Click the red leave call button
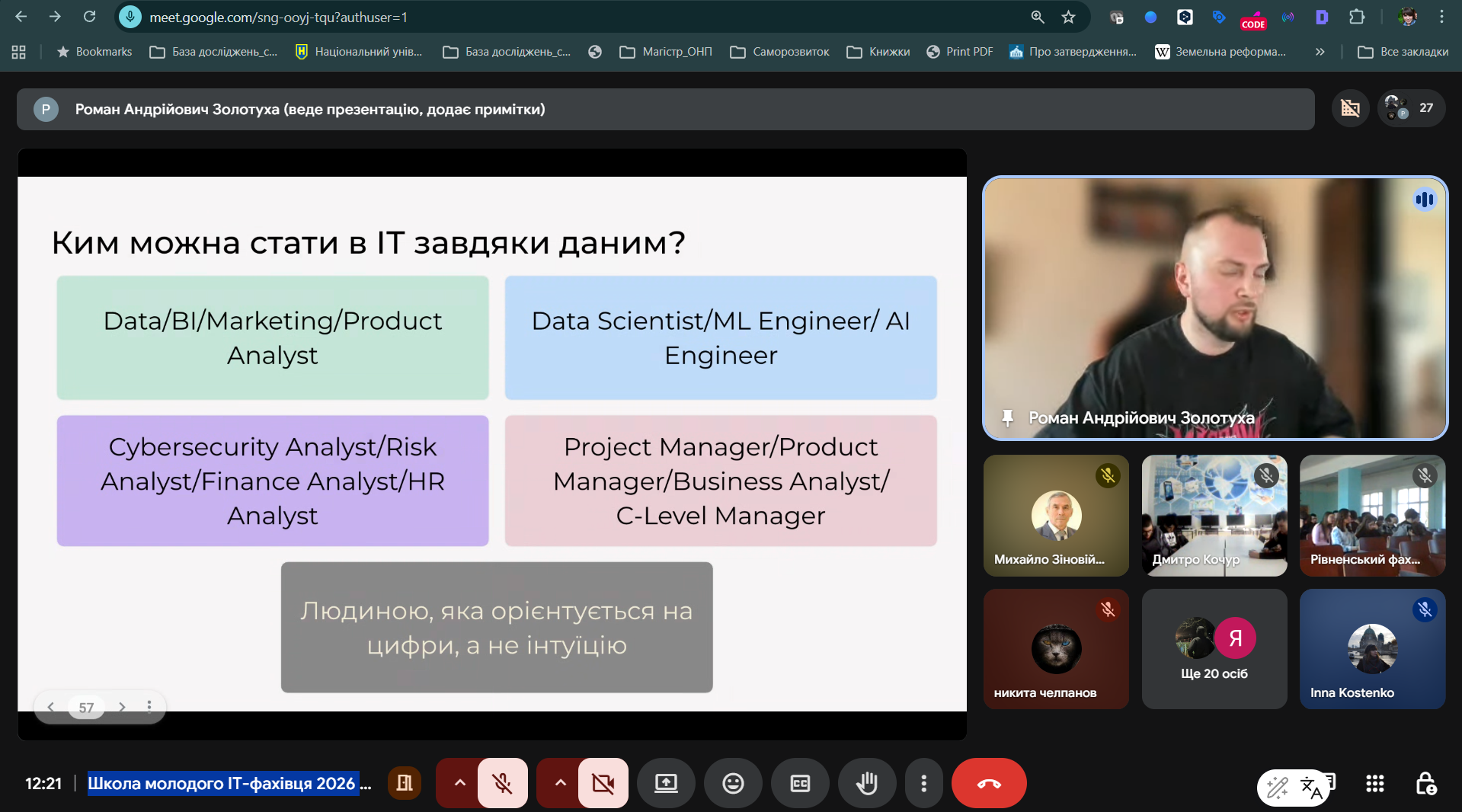Viewport: 1462px width, 812px height. coord(988,783)
